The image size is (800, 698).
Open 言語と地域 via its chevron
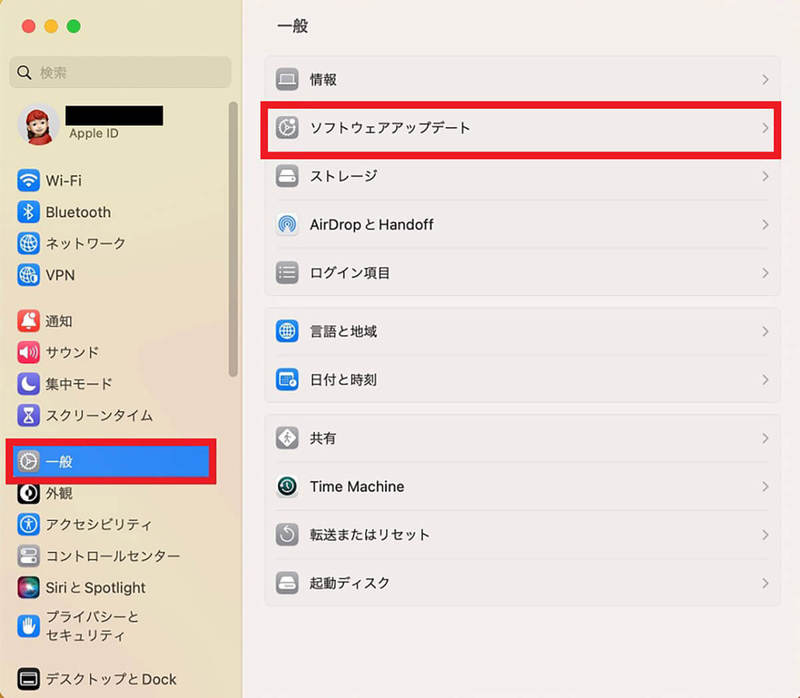(x=765, y=331)
